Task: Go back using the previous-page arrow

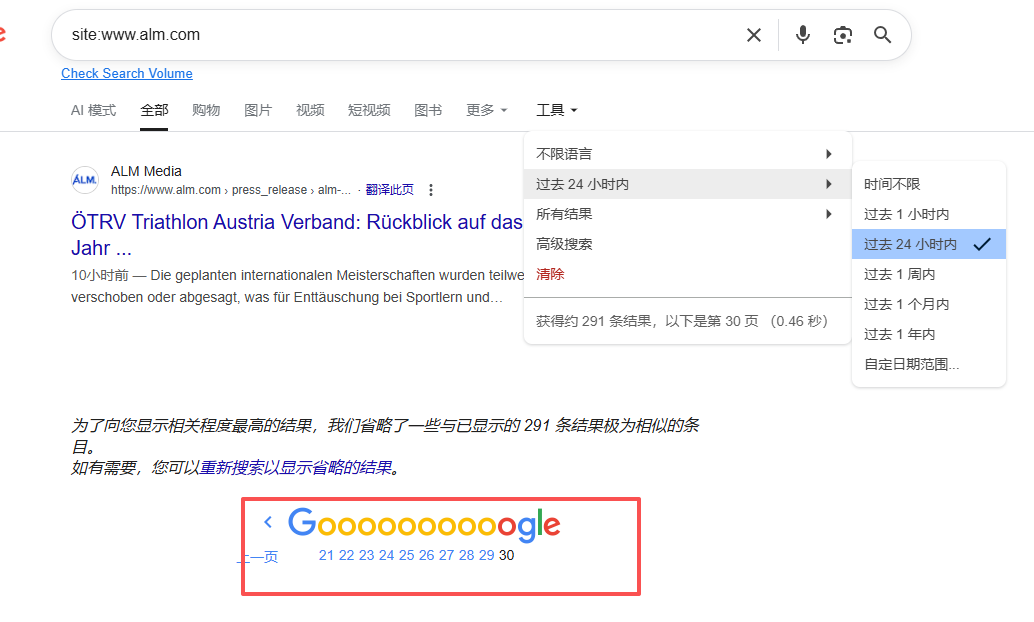Action: (x=268, y=522)
